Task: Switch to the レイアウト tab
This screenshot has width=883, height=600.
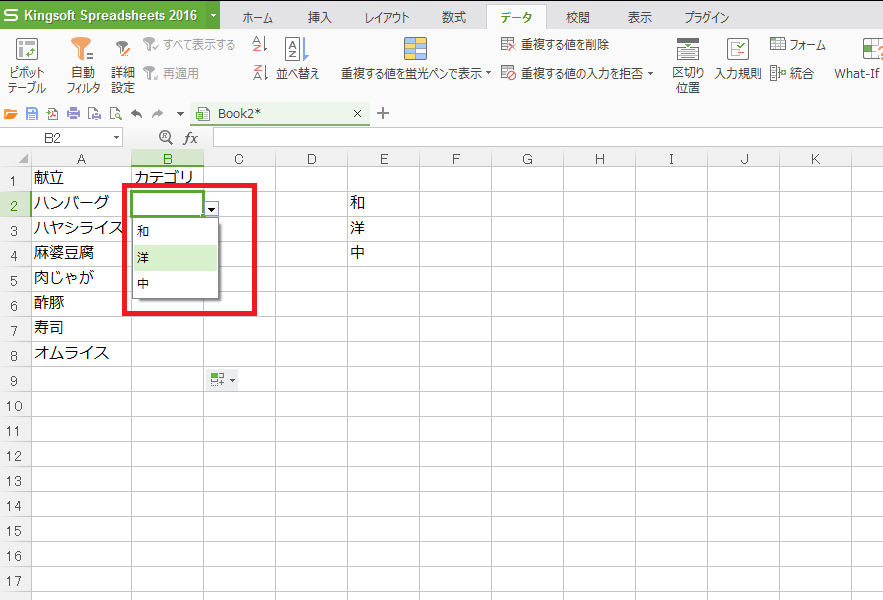Action: pyautogui.click(x=386, y=17)
